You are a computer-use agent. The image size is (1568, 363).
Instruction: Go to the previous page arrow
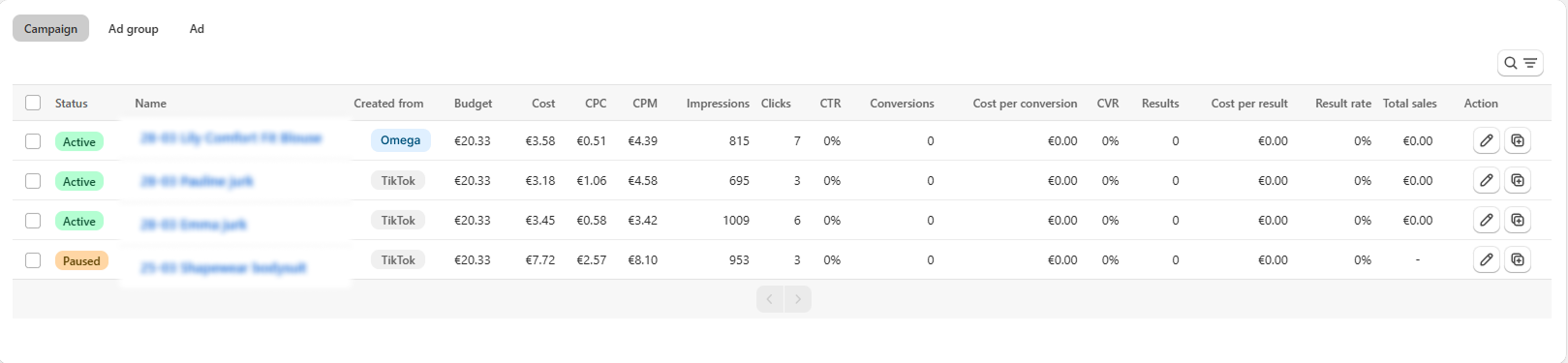[x=770, y=299]
